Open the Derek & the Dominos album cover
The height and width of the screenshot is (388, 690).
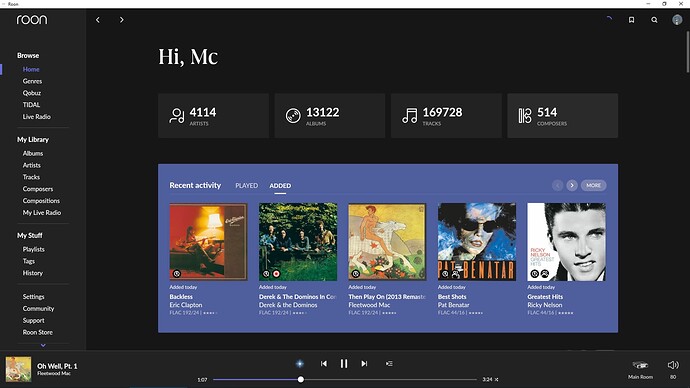[x=298, y=242]
